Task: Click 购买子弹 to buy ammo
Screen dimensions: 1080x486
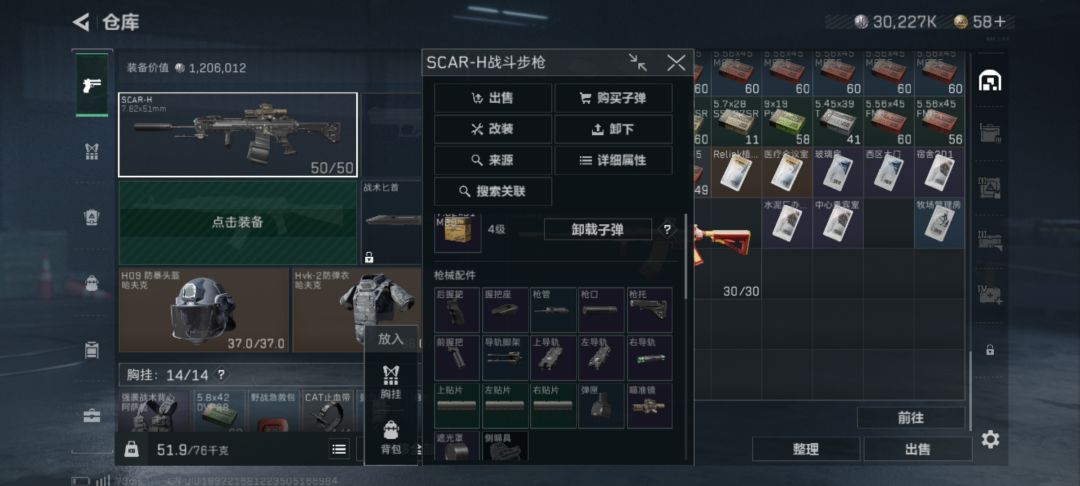Action: (613, 98)
